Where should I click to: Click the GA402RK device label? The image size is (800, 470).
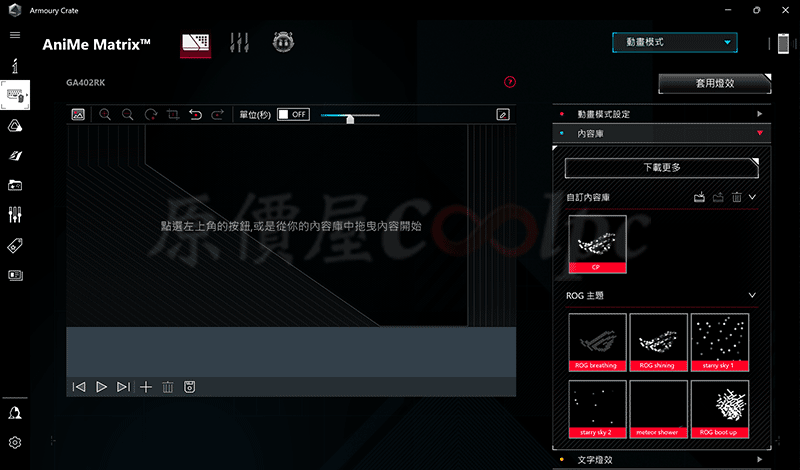(x=86, y=83)
